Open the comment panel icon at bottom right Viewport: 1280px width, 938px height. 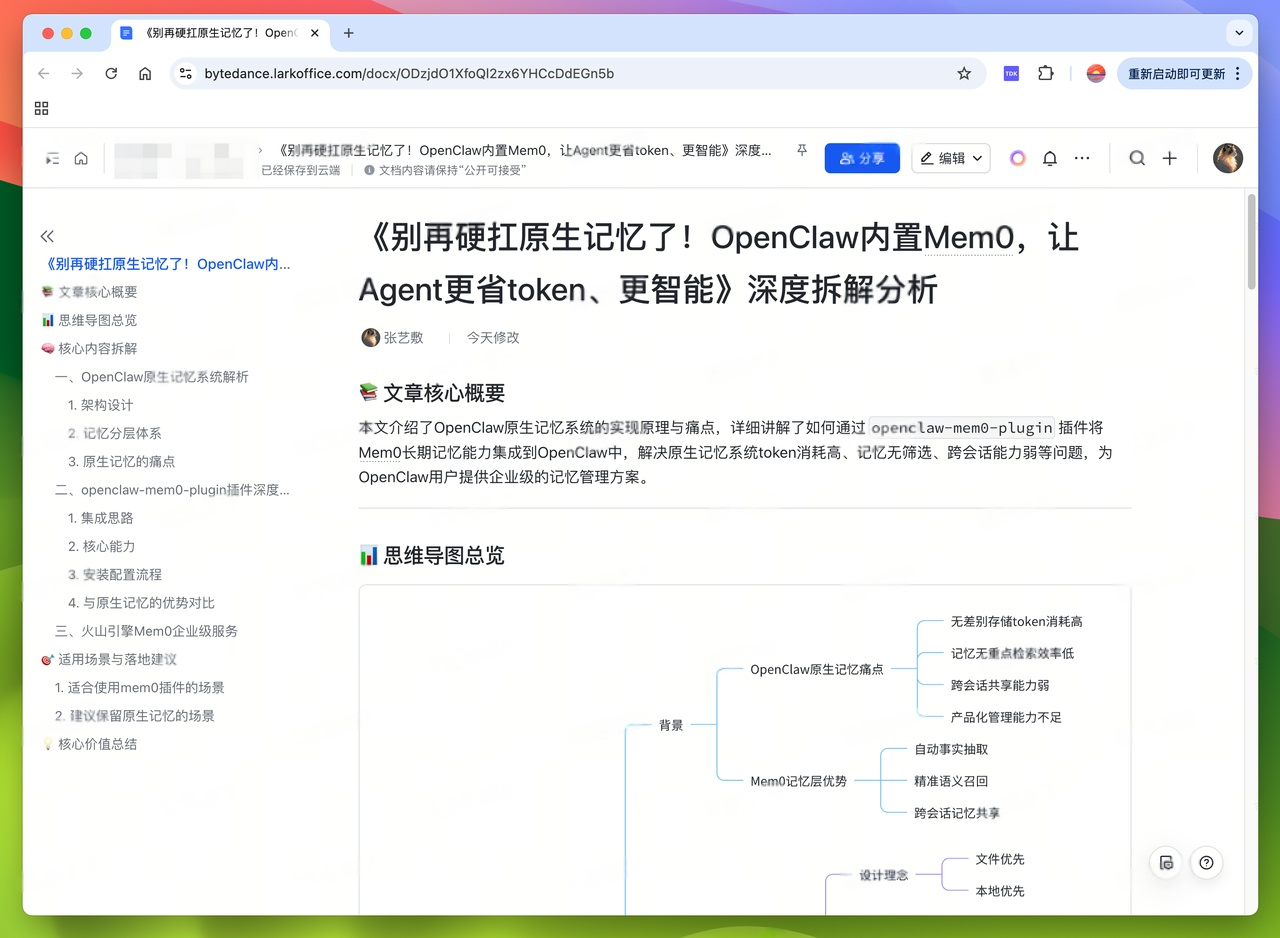1165,862
